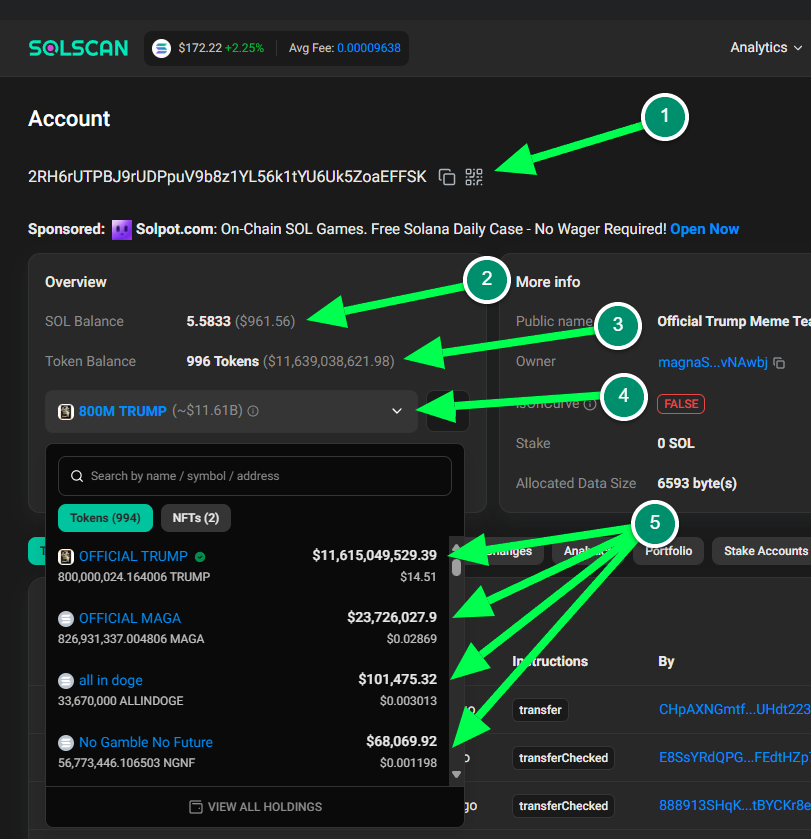Click the 996 Tokens balance text

pyautogui.click(x=223, y=361)
